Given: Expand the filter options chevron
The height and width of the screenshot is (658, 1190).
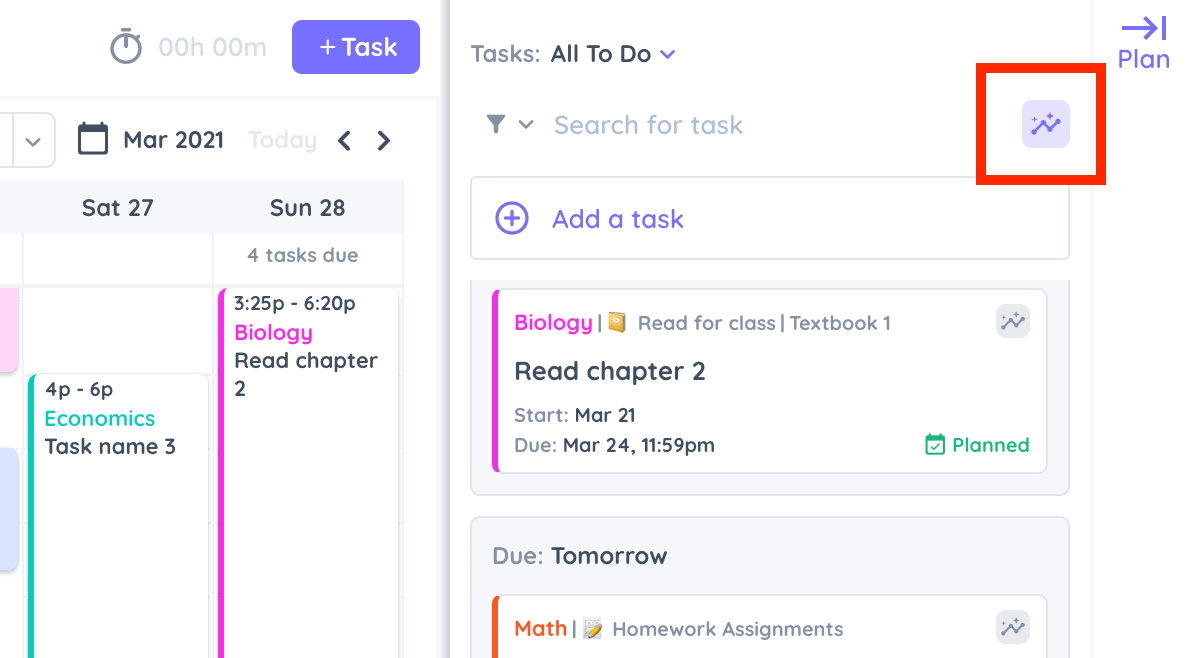Looking at the screenshot, I should [x=526, y=124].
